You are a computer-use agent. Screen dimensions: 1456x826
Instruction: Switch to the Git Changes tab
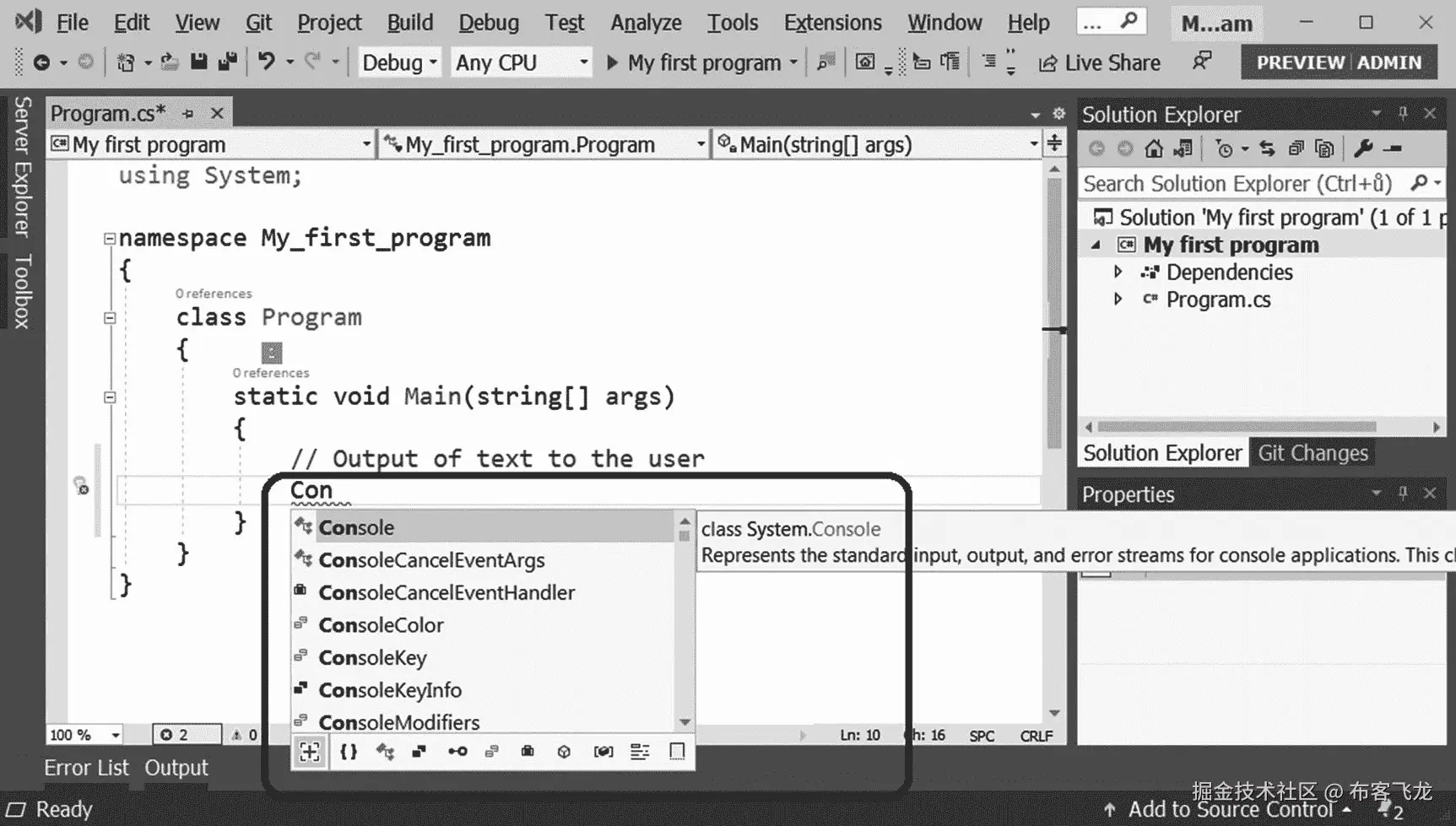pos(1313,453)
